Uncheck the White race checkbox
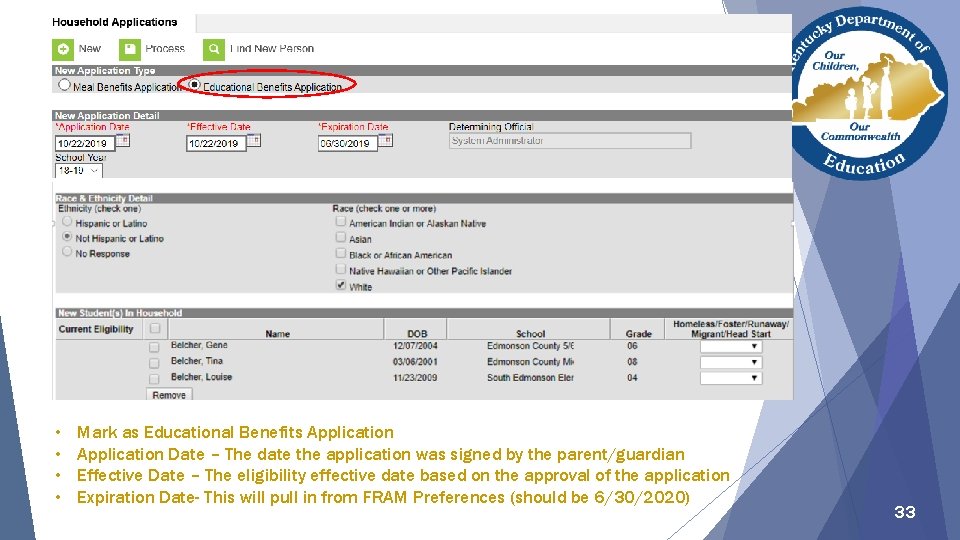The height and width of the screenshot is (540, 960). click(x=341, y=285)
